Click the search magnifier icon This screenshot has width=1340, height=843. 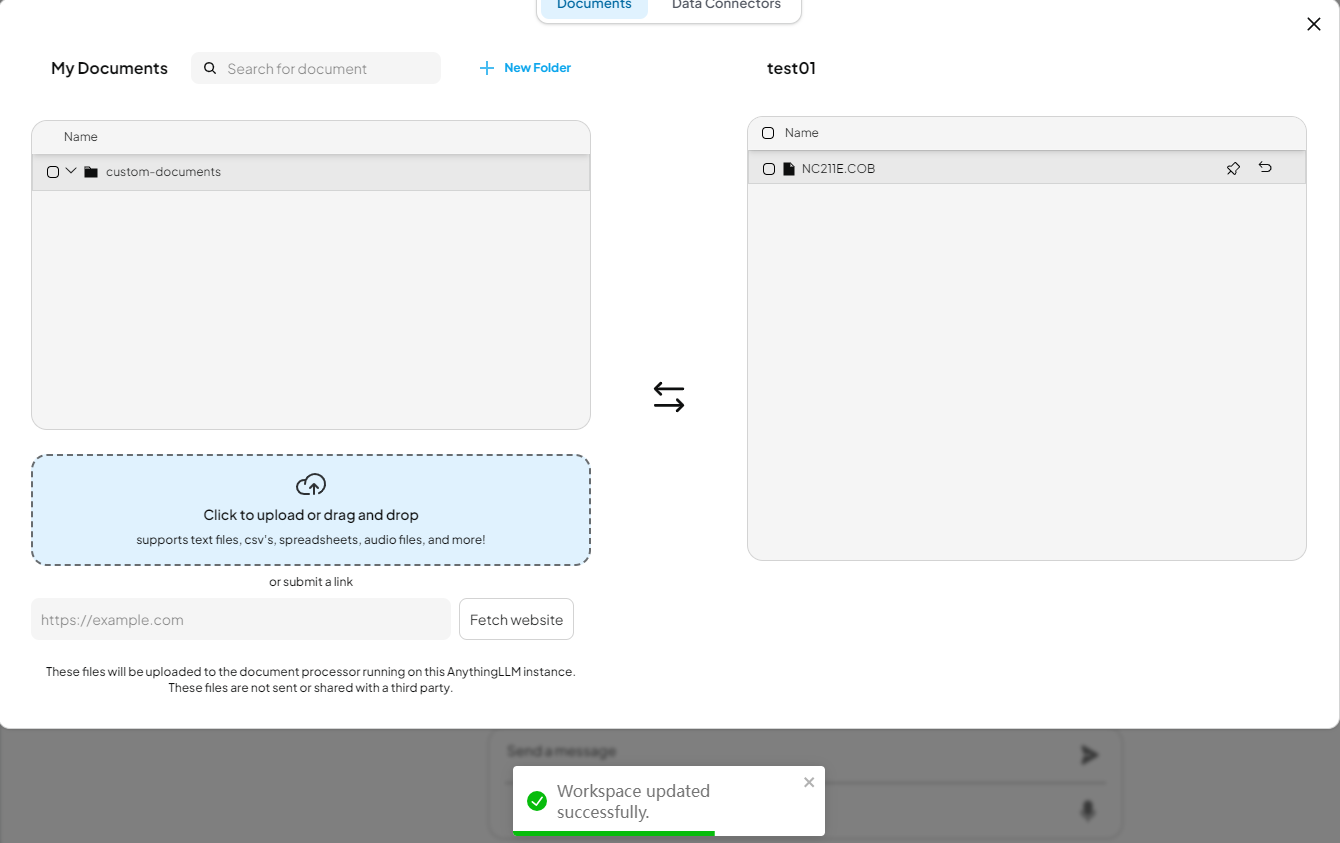click(x=210, y=68)
